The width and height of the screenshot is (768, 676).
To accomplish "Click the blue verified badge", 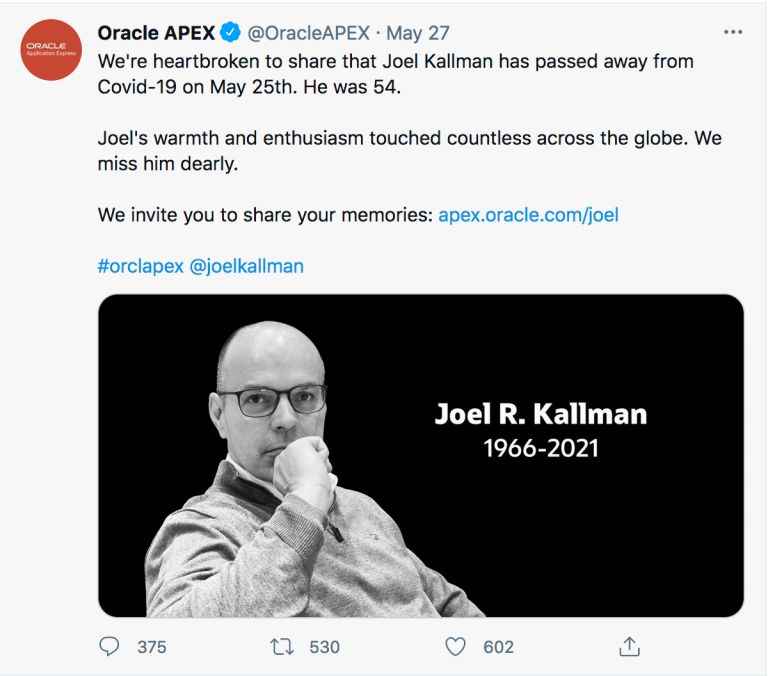I will 229,33.
